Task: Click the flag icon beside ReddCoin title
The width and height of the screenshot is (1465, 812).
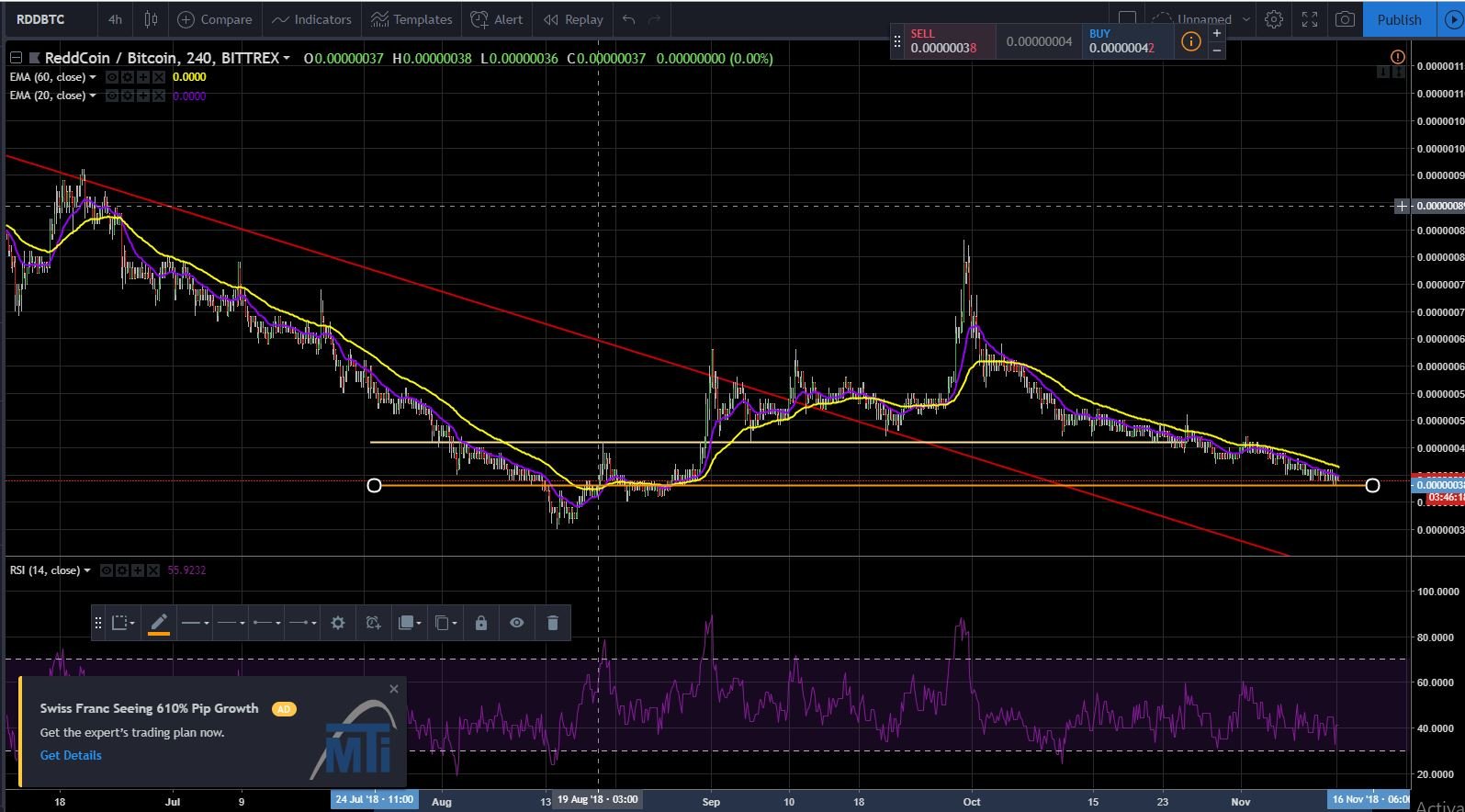Action: [35, 58]
